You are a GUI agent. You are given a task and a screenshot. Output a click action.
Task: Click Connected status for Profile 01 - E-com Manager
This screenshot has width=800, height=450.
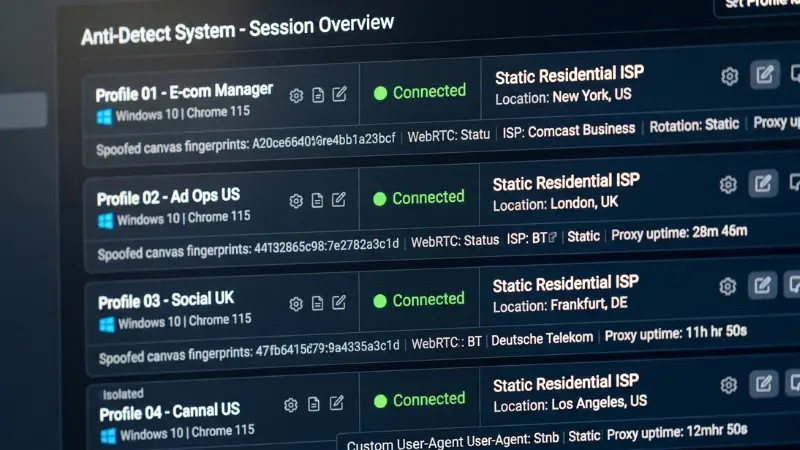point(420,92)
